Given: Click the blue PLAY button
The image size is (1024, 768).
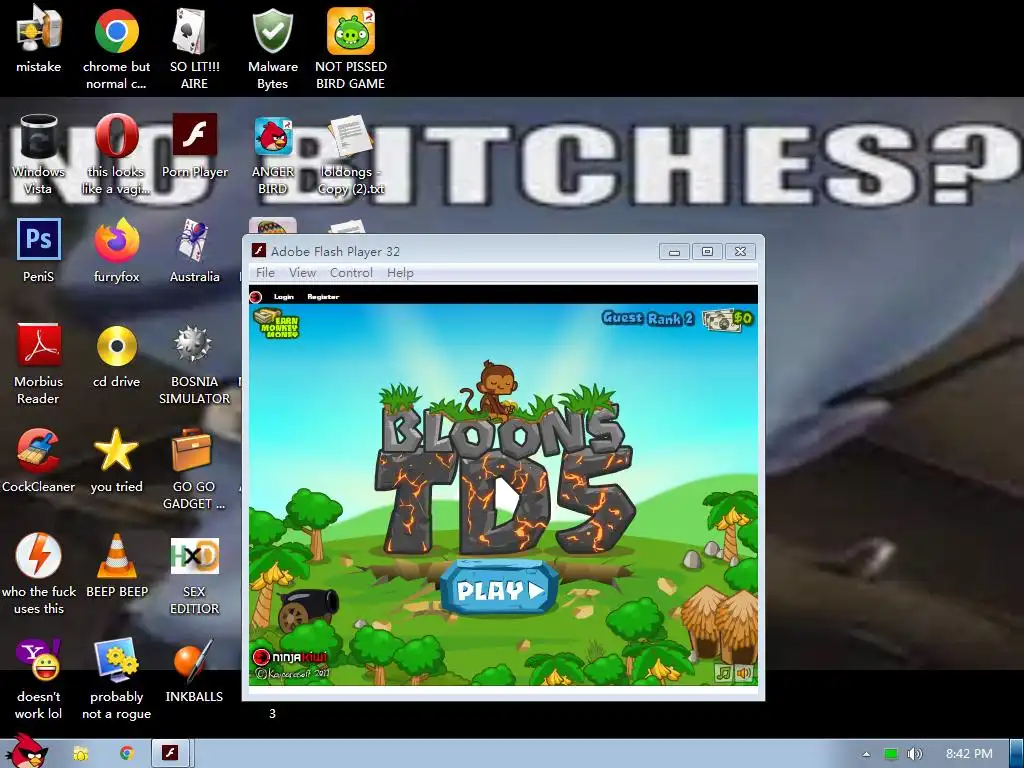Looking at the screenshot, I should [500, 590].
